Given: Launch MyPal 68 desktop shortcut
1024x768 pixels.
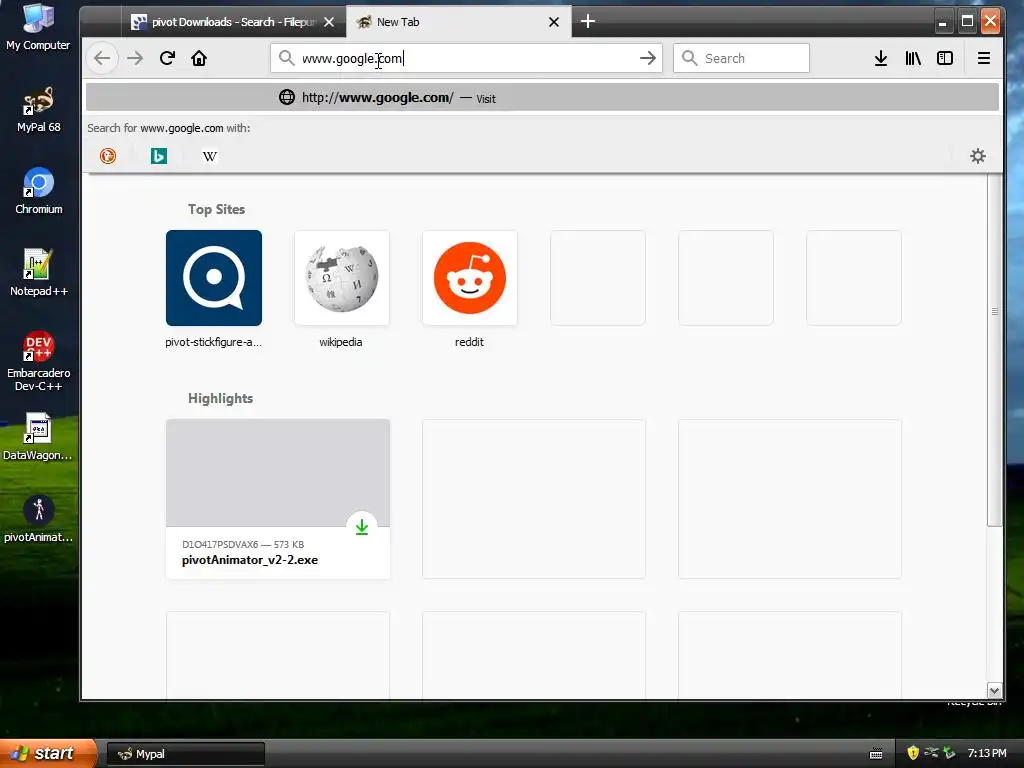Looking at the screenshot, I should [x=38, y=109].
